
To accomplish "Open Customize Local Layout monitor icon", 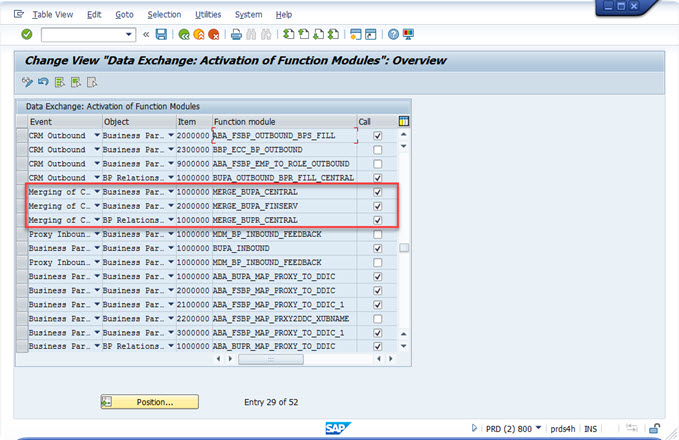I will [x=408, y=34].
